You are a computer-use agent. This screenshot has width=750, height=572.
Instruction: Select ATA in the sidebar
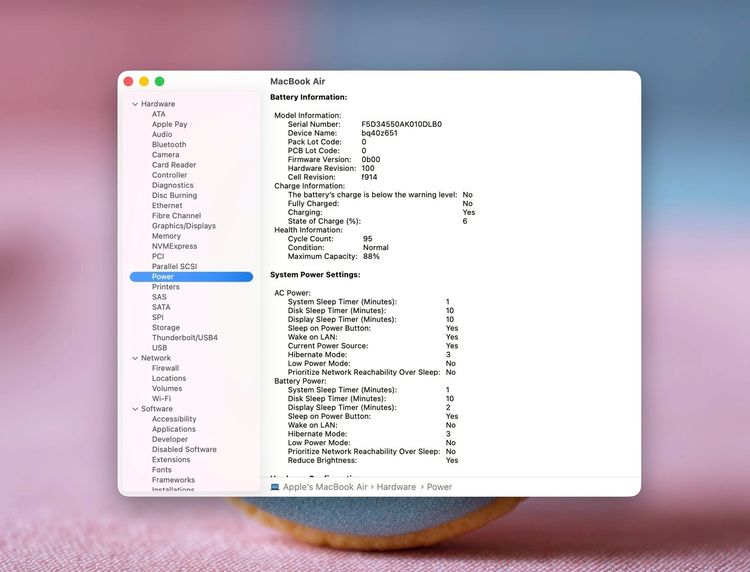click(159, 114)
